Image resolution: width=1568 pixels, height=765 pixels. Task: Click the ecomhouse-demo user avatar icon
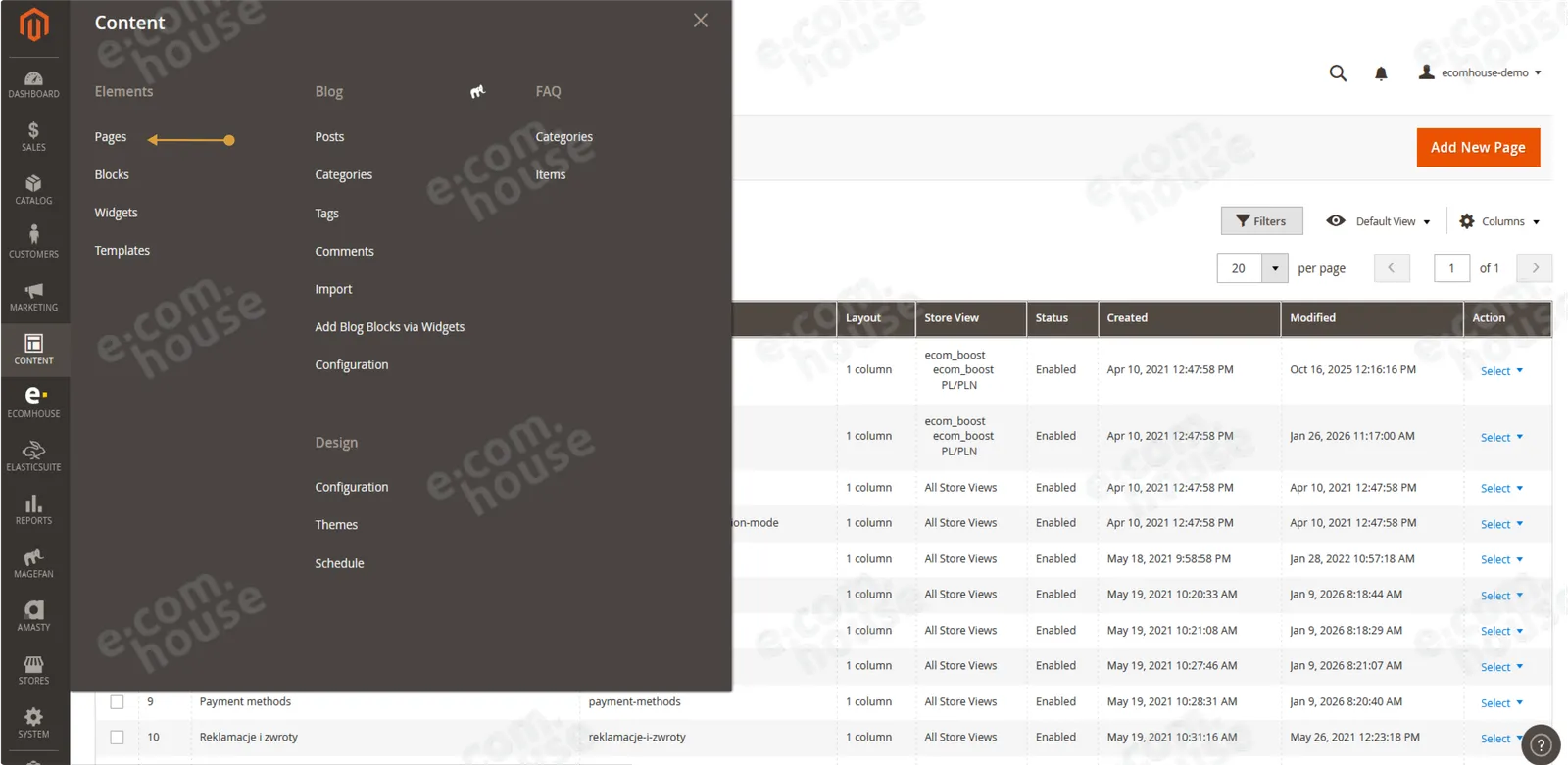click(1427, 72)
